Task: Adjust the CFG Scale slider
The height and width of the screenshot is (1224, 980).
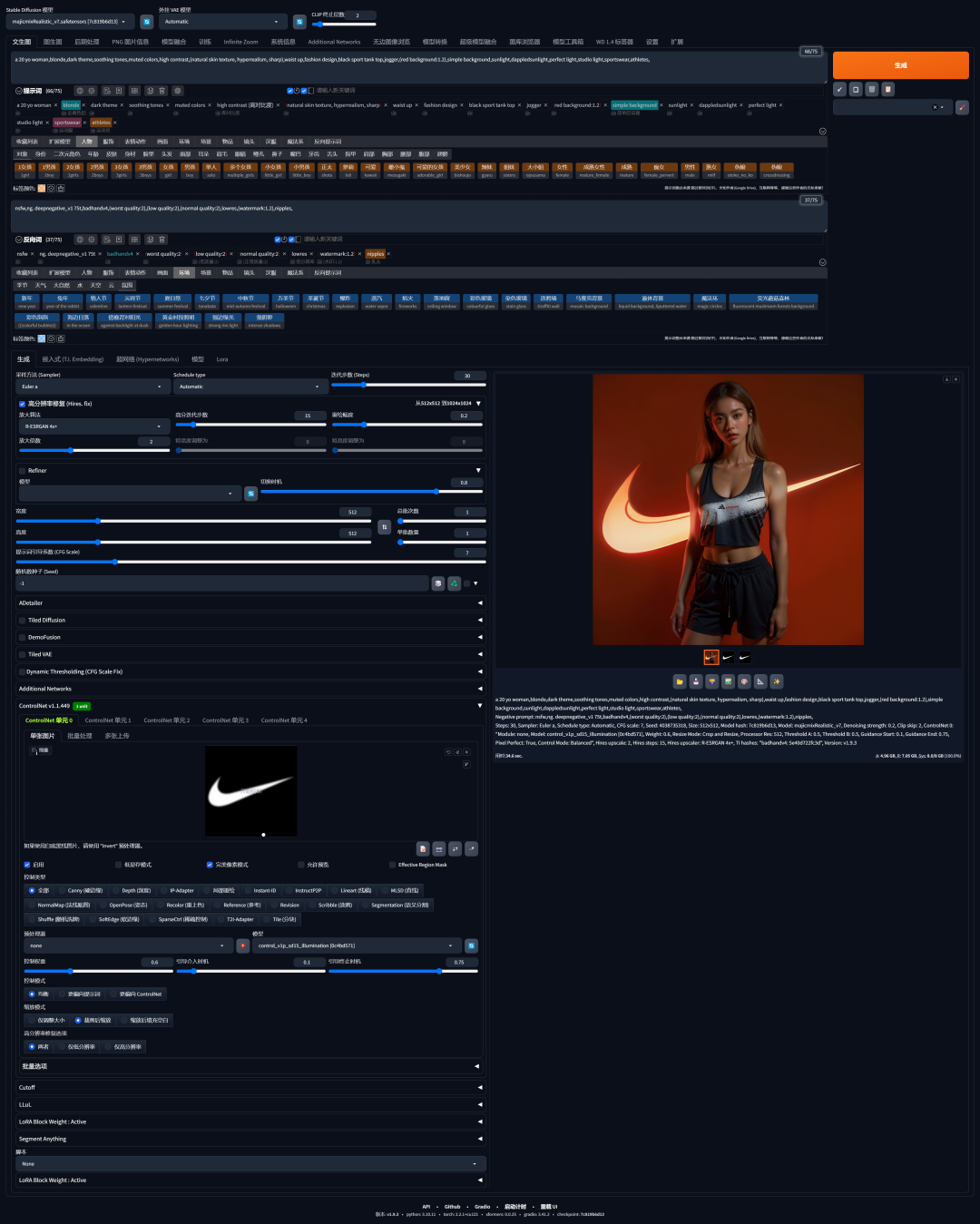Action: (250, 562)
